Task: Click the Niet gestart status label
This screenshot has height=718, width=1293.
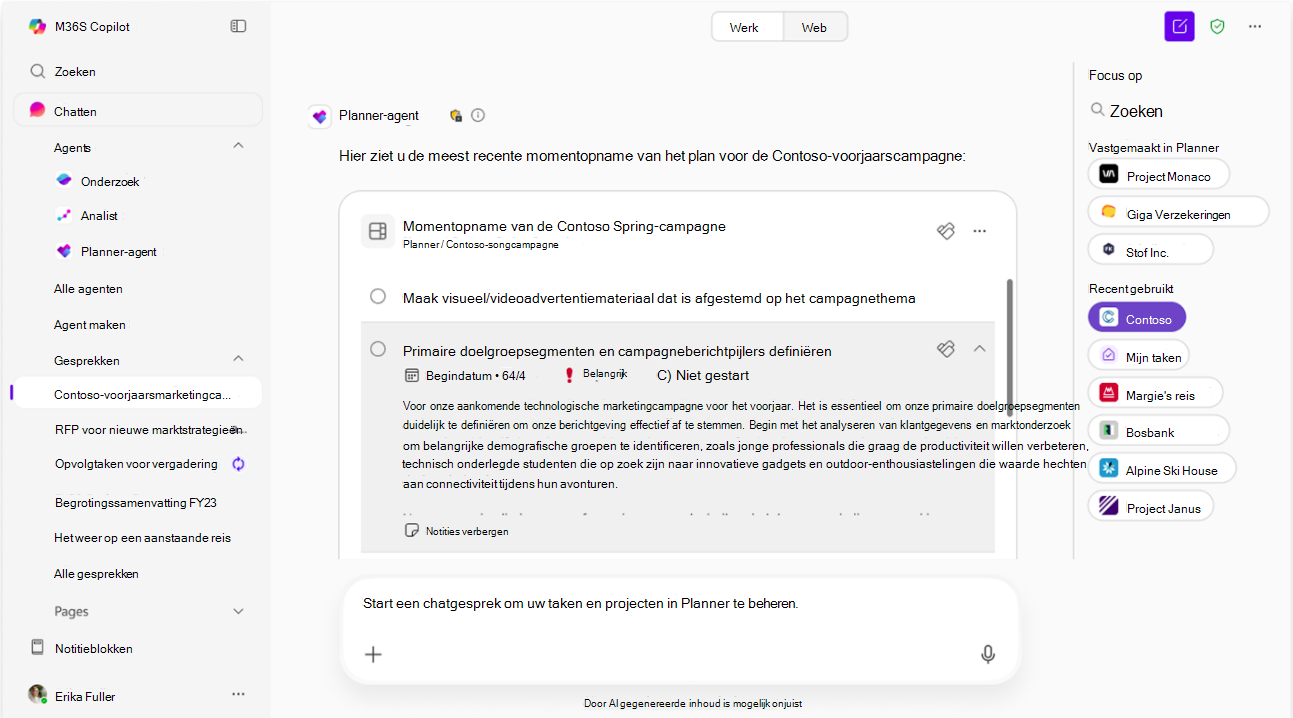Action: pos(703,376)
